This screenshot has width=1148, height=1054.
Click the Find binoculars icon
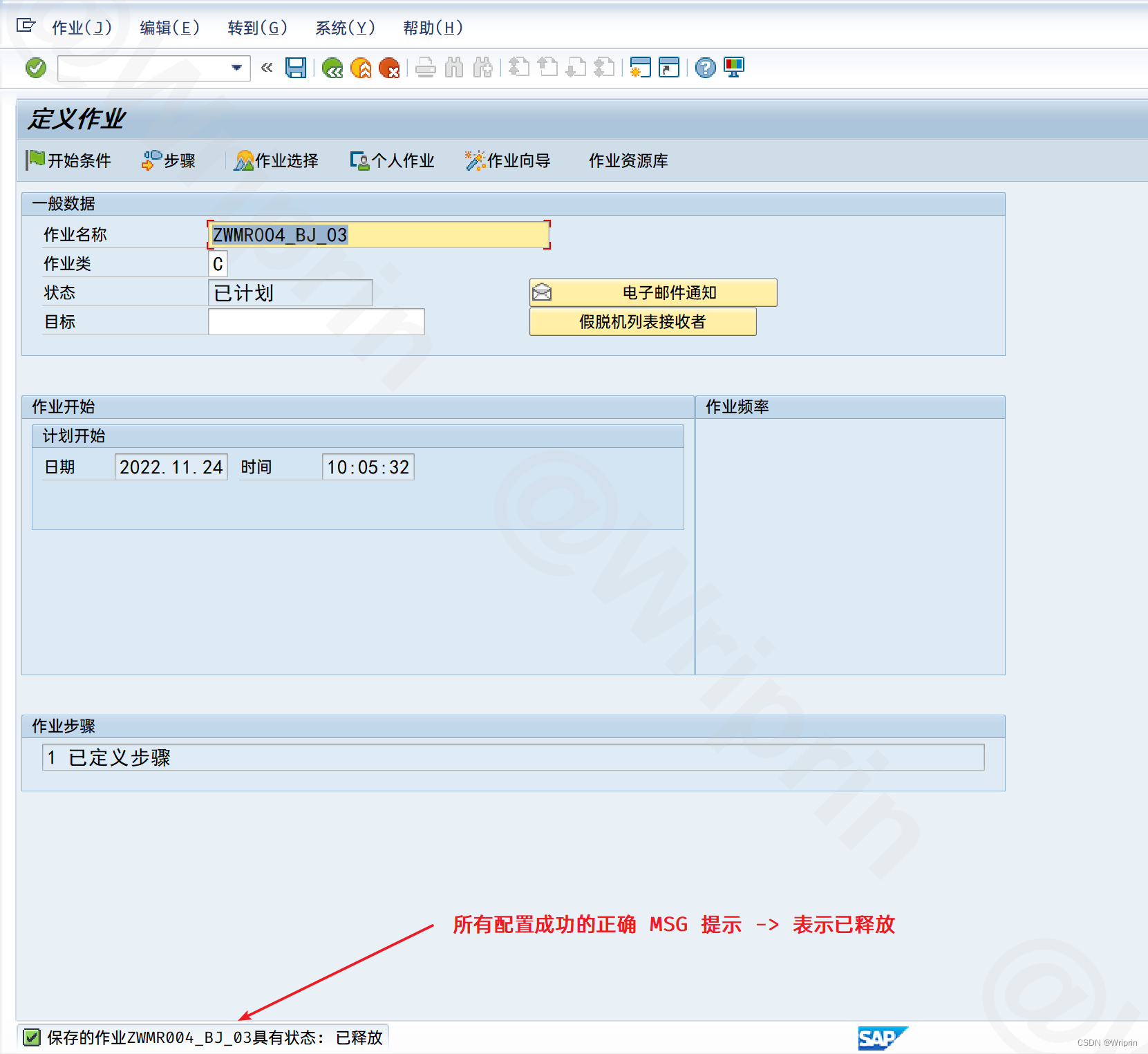coord(454,68)
